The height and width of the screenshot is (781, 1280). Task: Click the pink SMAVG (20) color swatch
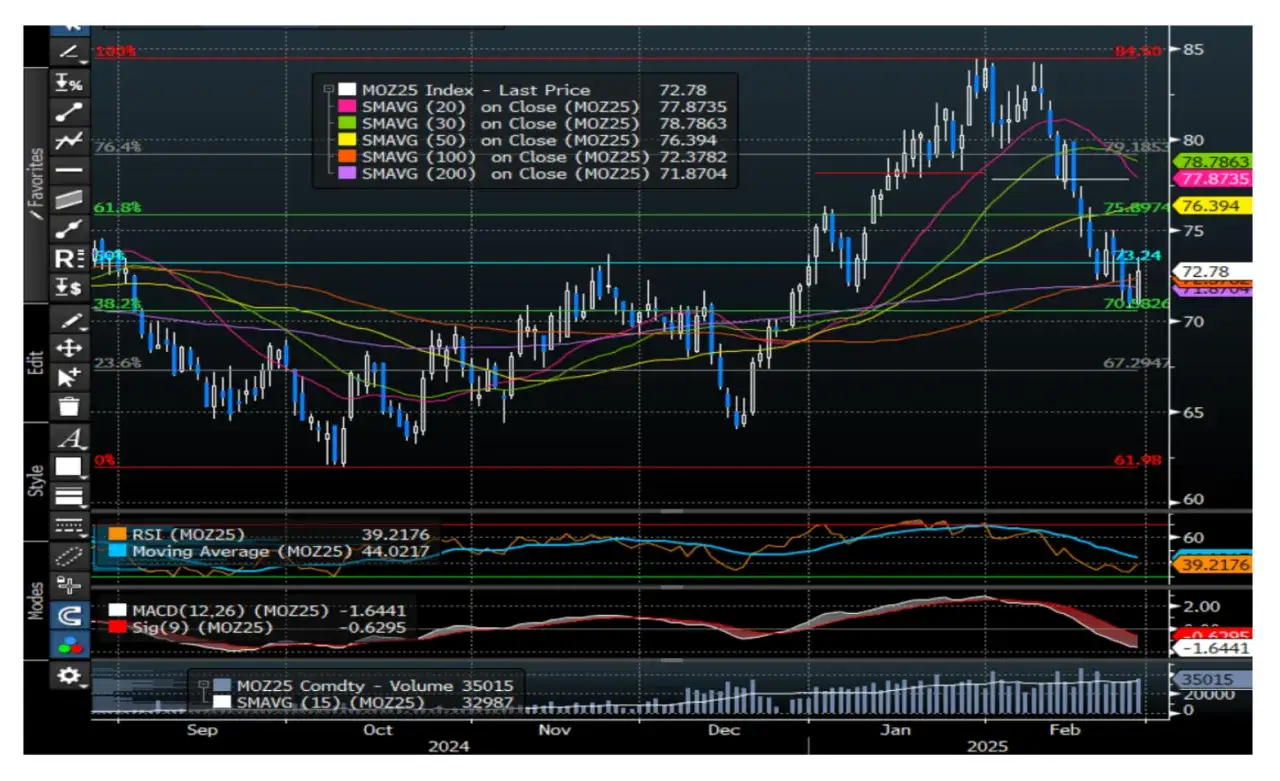pyautogui.click(x=346, y=107)
